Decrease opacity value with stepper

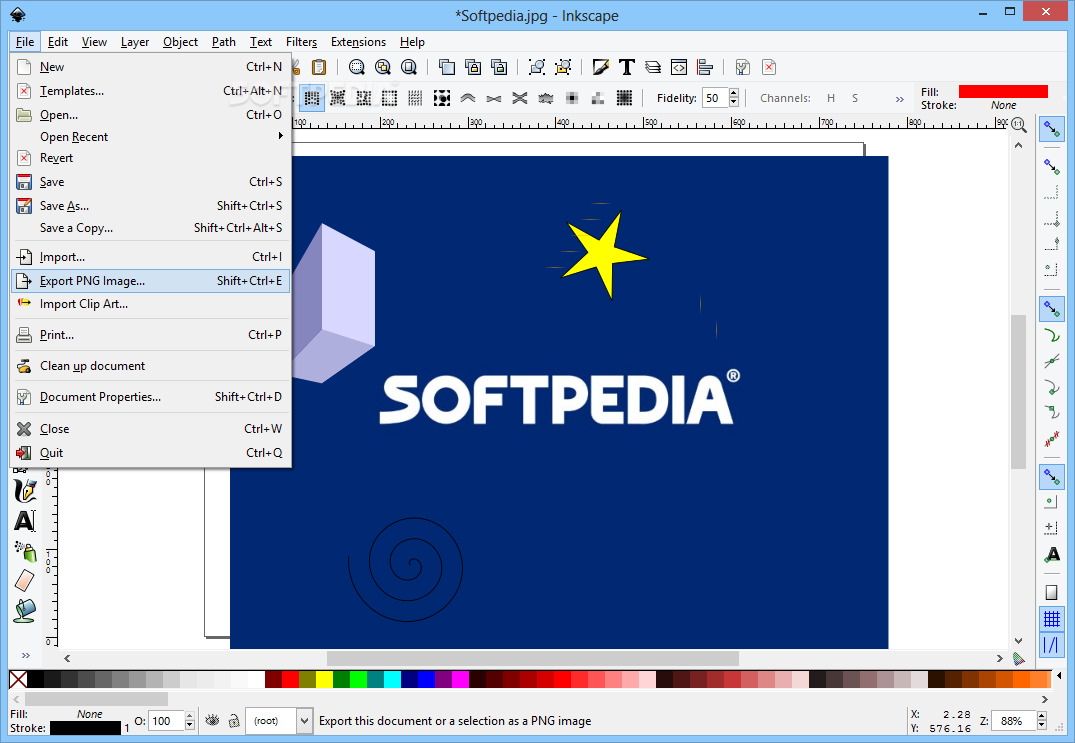click(x=190, y=725)
